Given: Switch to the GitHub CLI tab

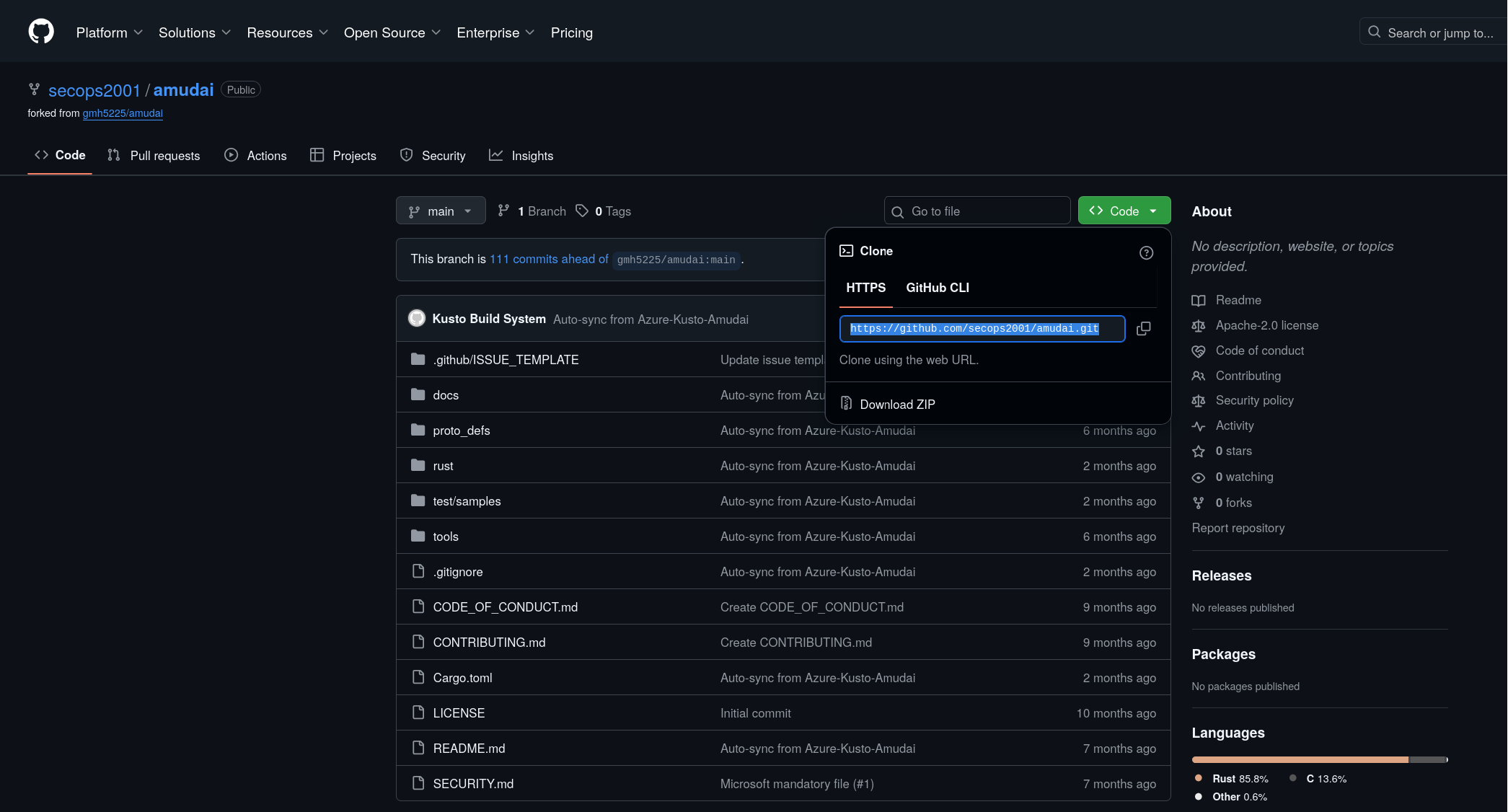Looking at the screenshot, I should point(937,288).
